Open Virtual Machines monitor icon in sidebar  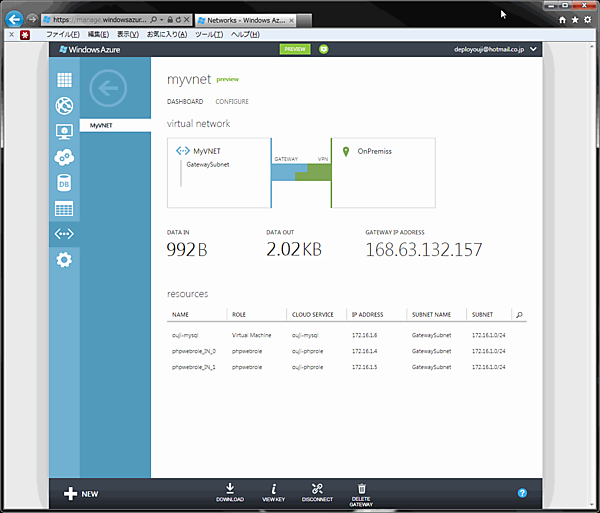64,132
